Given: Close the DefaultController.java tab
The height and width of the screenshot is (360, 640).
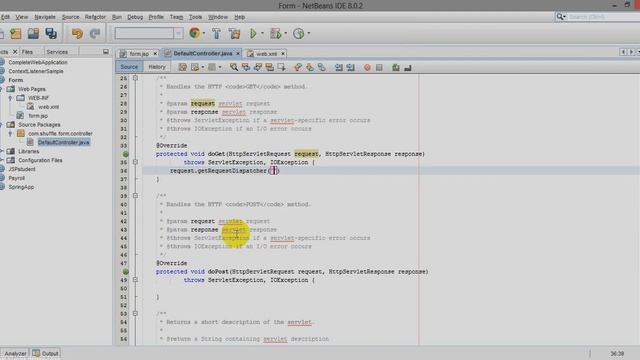Looking at the screenshot, I should click(x=238, y=53).
